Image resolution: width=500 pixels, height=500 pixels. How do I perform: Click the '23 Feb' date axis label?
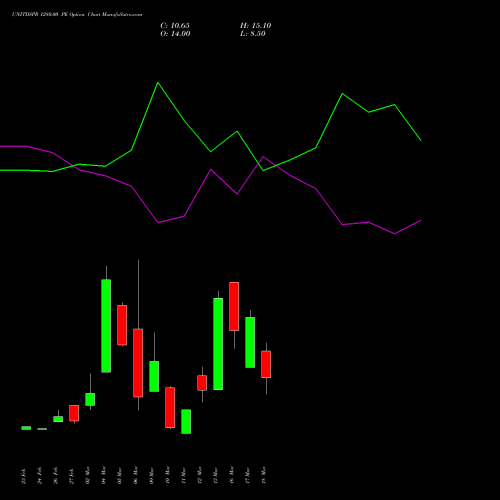(x=24, y=476)
